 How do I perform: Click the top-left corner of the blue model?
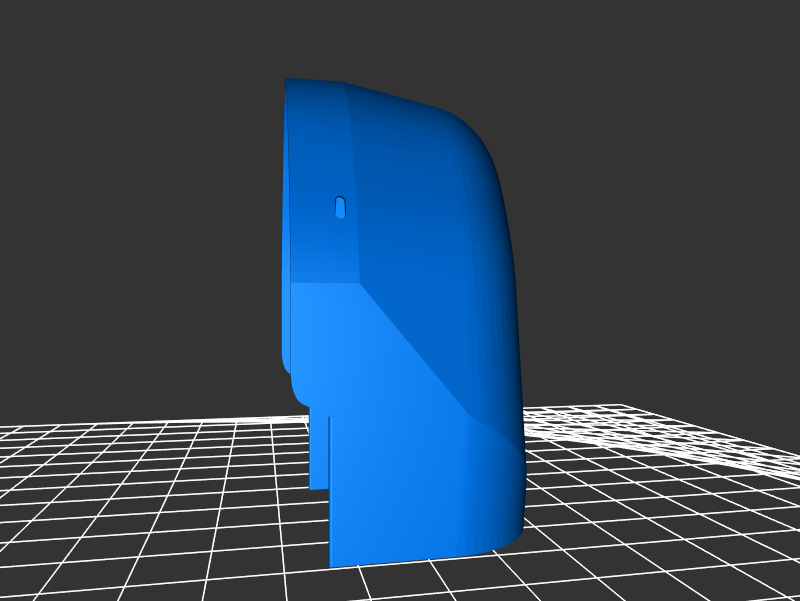pos(289,82)
